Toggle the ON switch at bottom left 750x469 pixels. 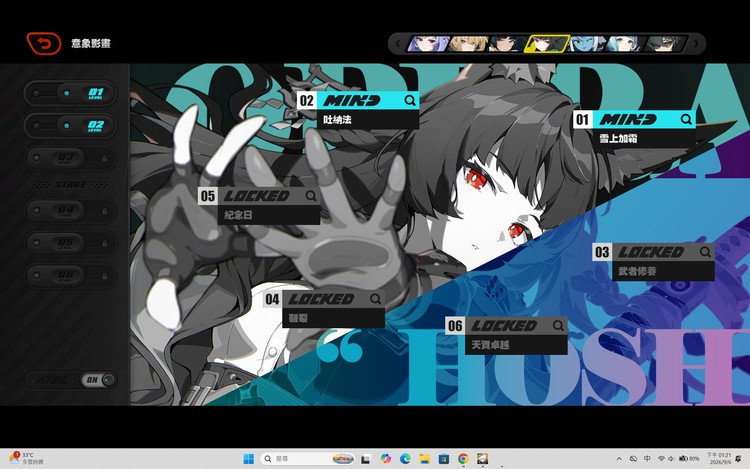point(98,380)
